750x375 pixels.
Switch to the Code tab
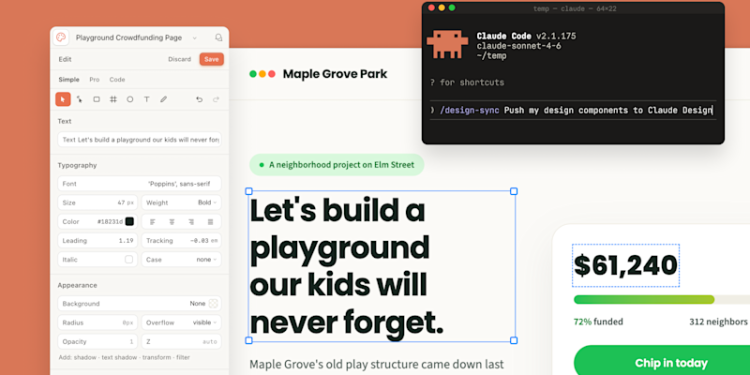point(117,79)
